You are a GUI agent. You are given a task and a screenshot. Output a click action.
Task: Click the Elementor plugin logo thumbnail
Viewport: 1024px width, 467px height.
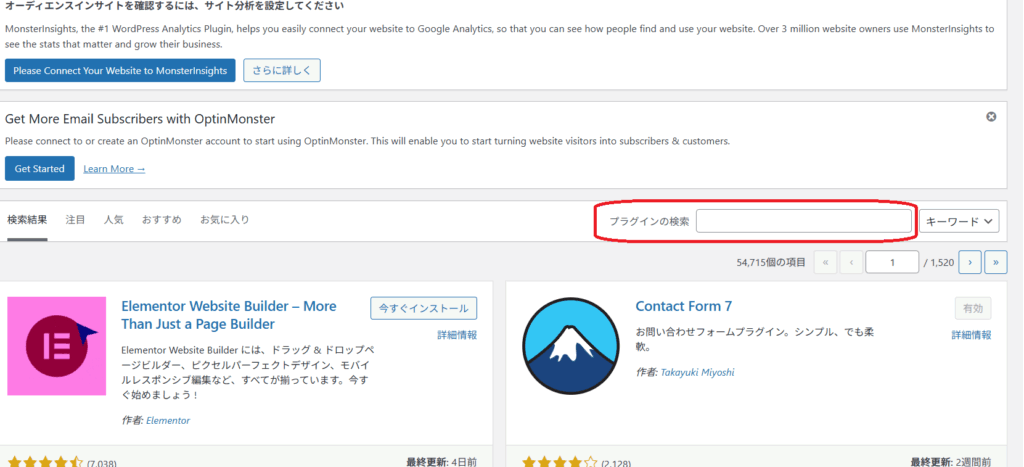point(57,346)
